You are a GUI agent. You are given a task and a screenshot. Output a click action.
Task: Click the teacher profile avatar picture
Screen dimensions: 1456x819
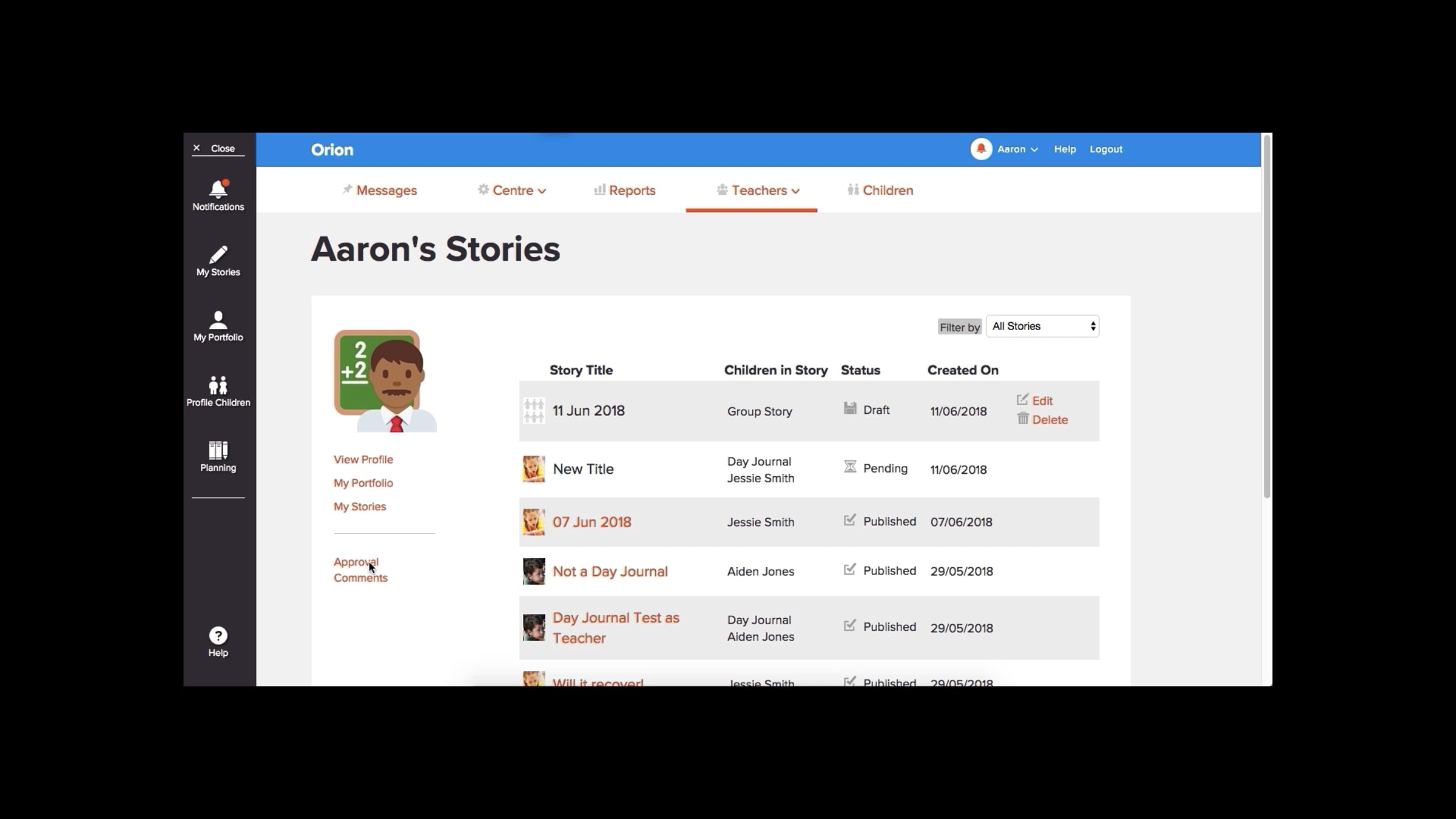(x=385, y=381)
